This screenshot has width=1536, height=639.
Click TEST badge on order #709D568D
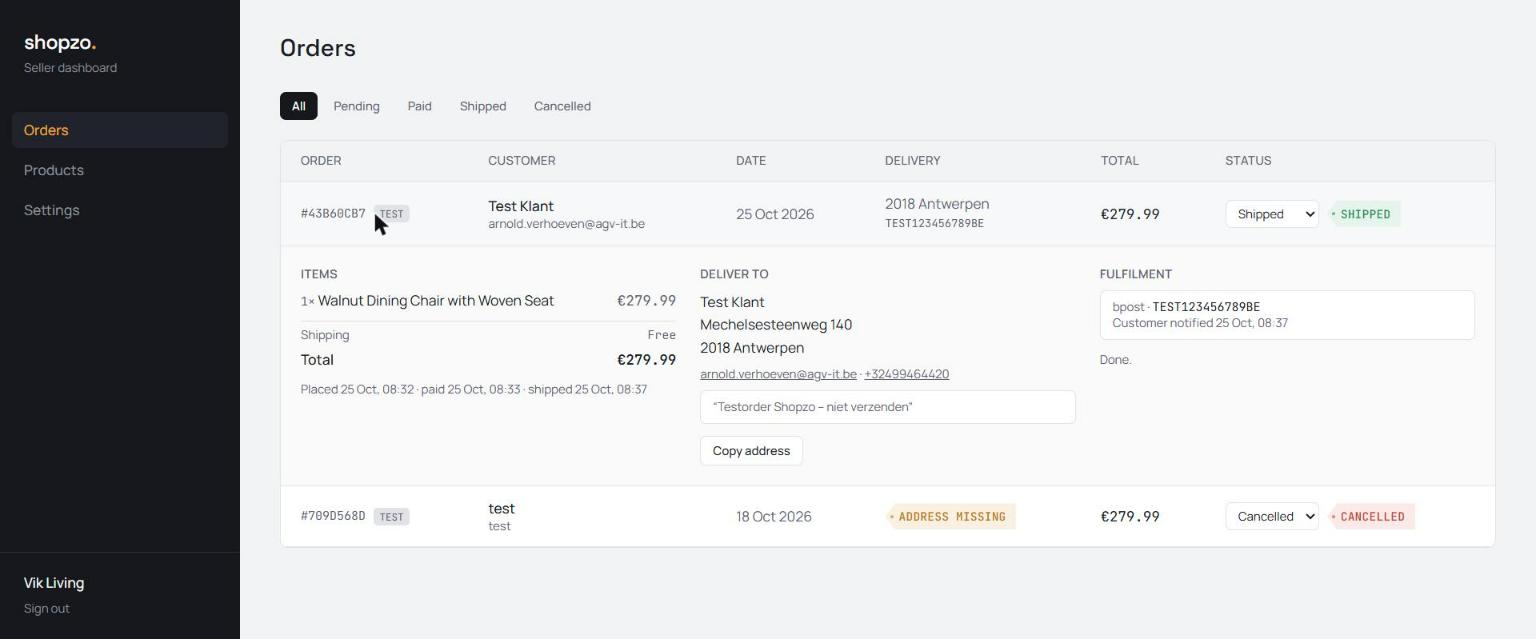pyautogui.click(x=392, y=517)
